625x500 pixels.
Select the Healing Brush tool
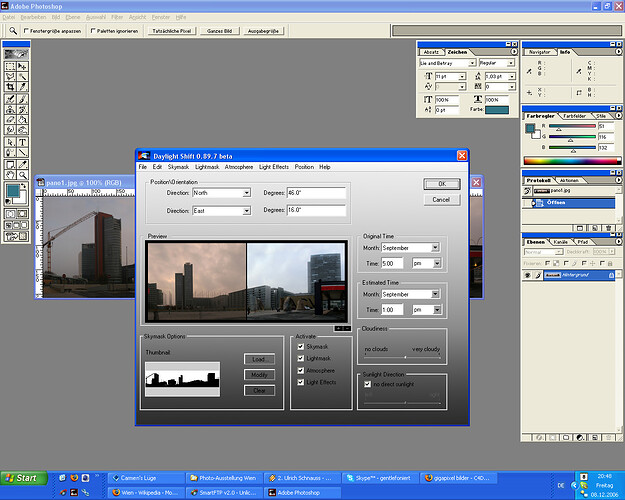pyautogui.click(x=10, y=99)
